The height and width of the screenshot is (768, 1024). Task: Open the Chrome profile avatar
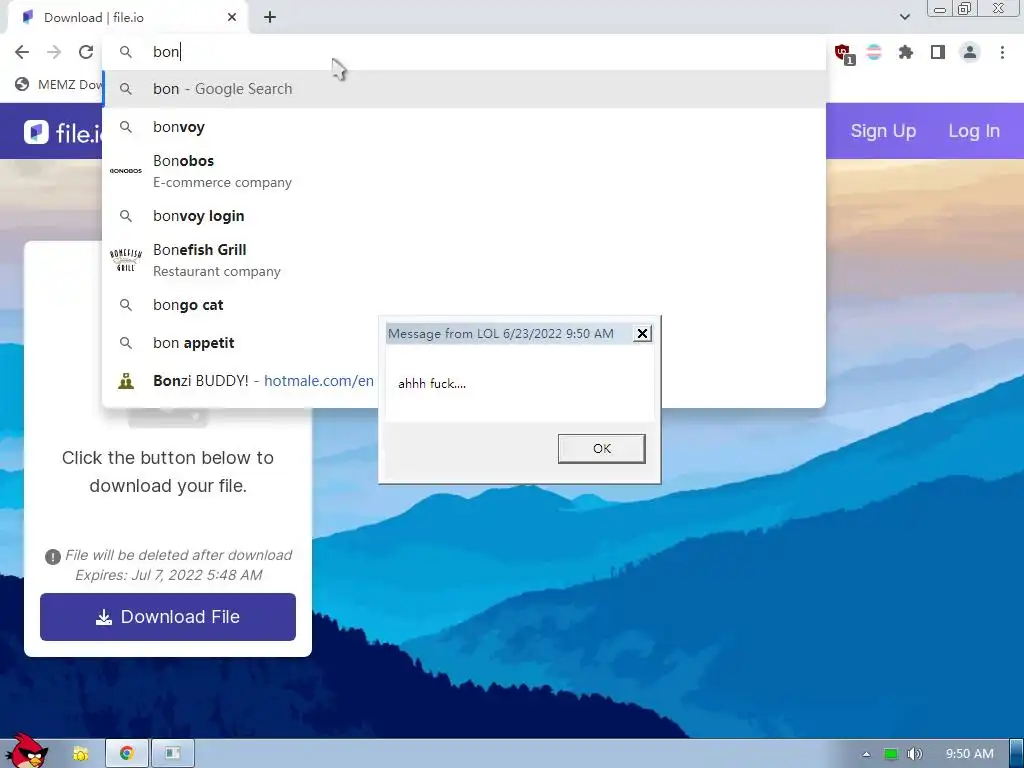[x=970, y=52]
